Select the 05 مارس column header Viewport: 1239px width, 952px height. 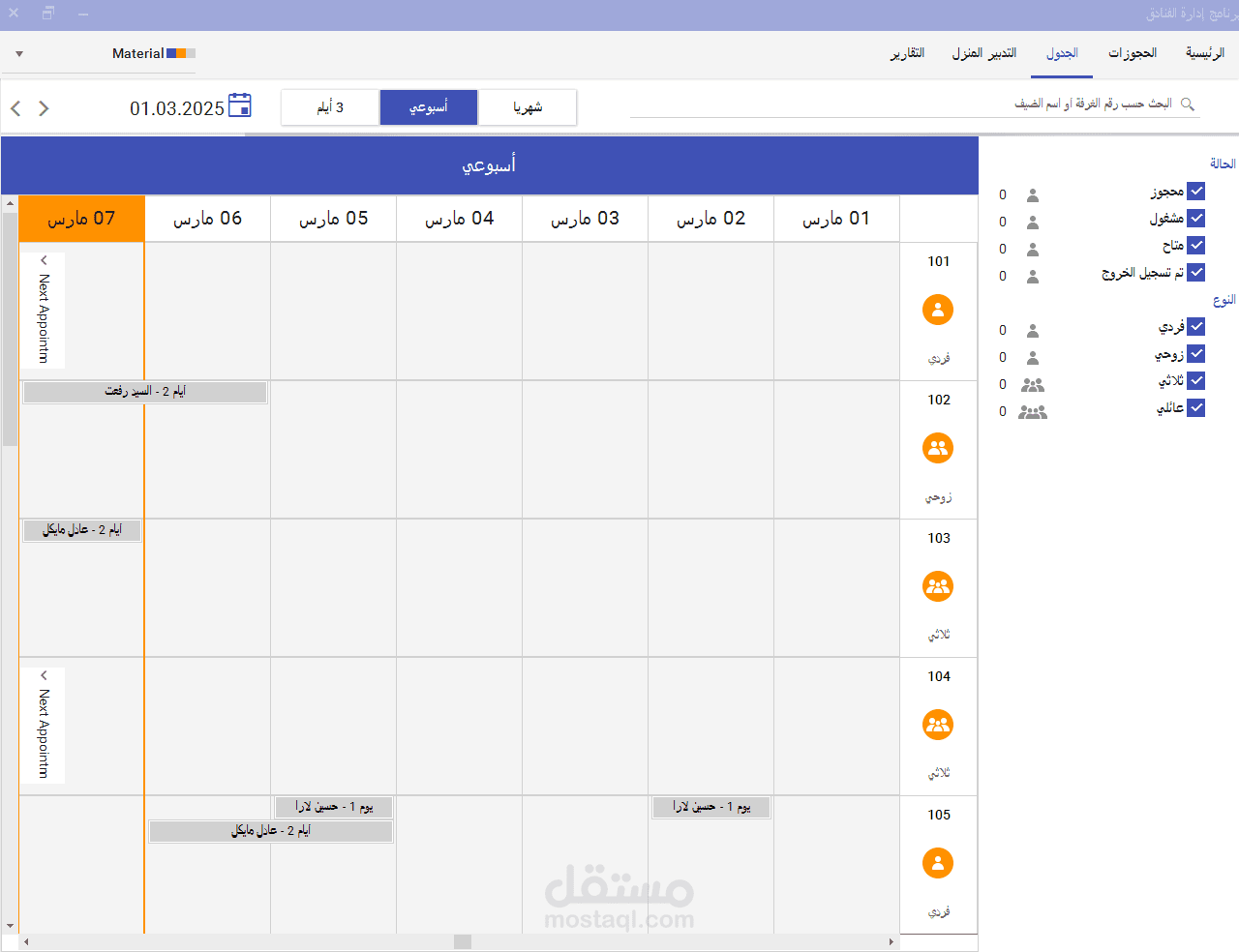(333, 219)
